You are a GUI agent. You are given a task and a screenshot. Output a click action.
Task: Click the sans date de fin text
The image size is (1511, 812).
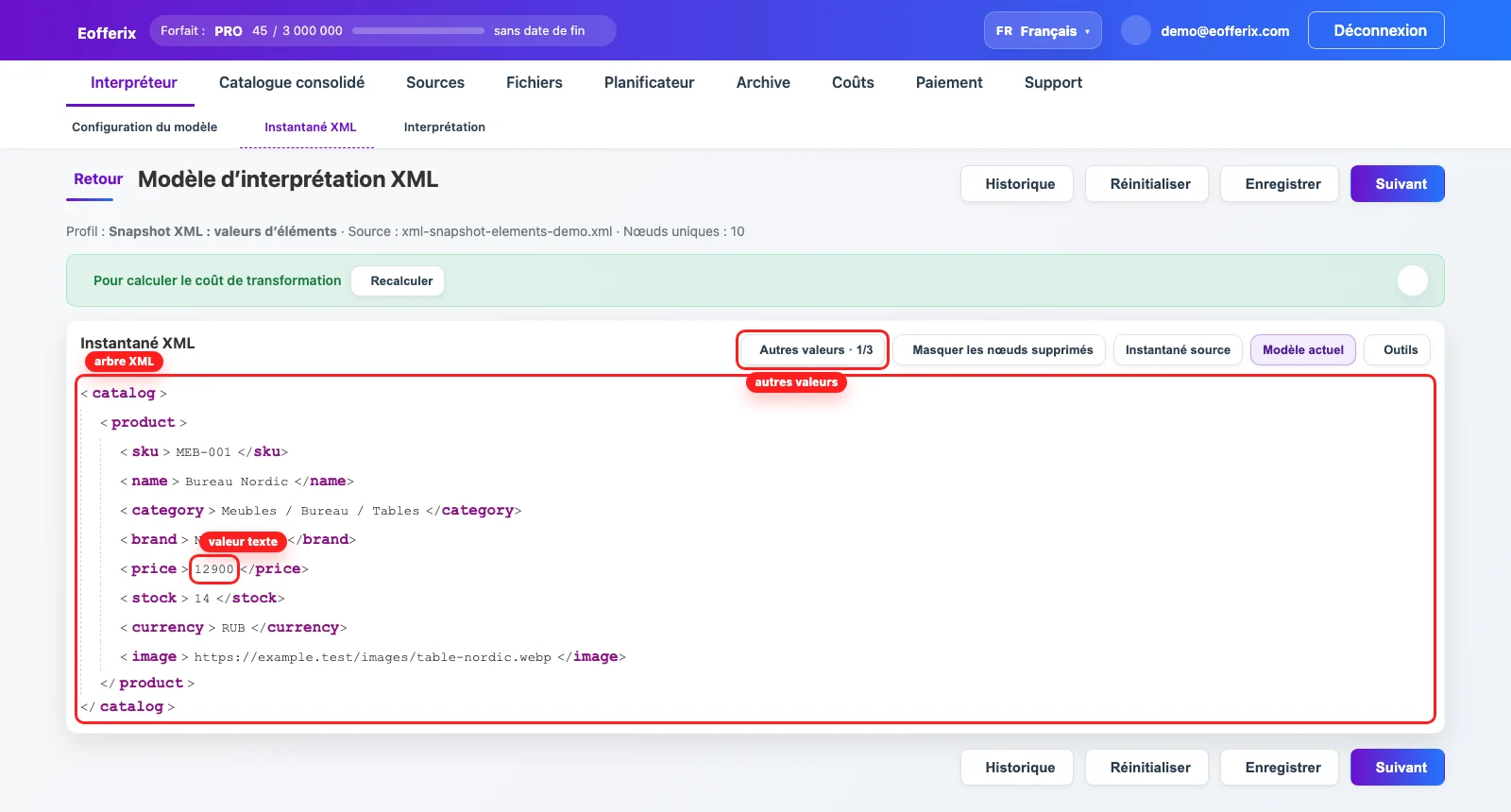coord(539,30)
